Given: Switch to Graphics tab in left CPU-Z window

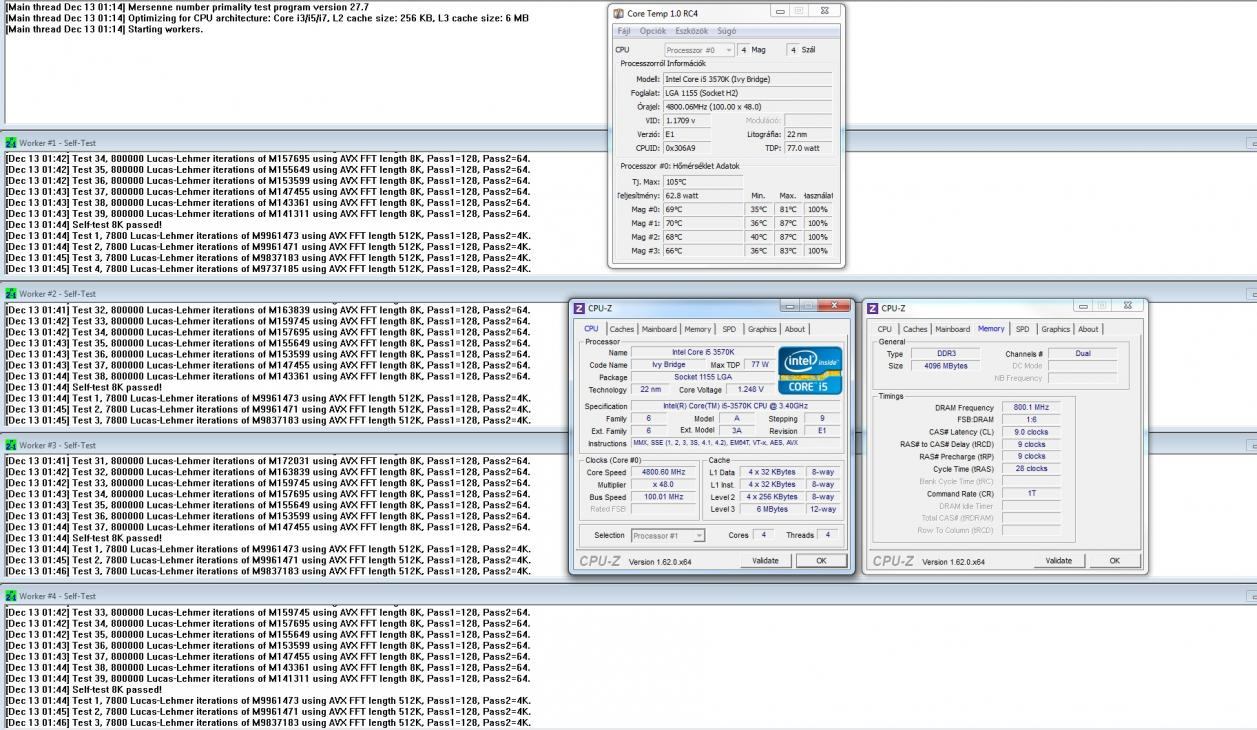Looking at the screenshot, I should [x=762, y=329].
